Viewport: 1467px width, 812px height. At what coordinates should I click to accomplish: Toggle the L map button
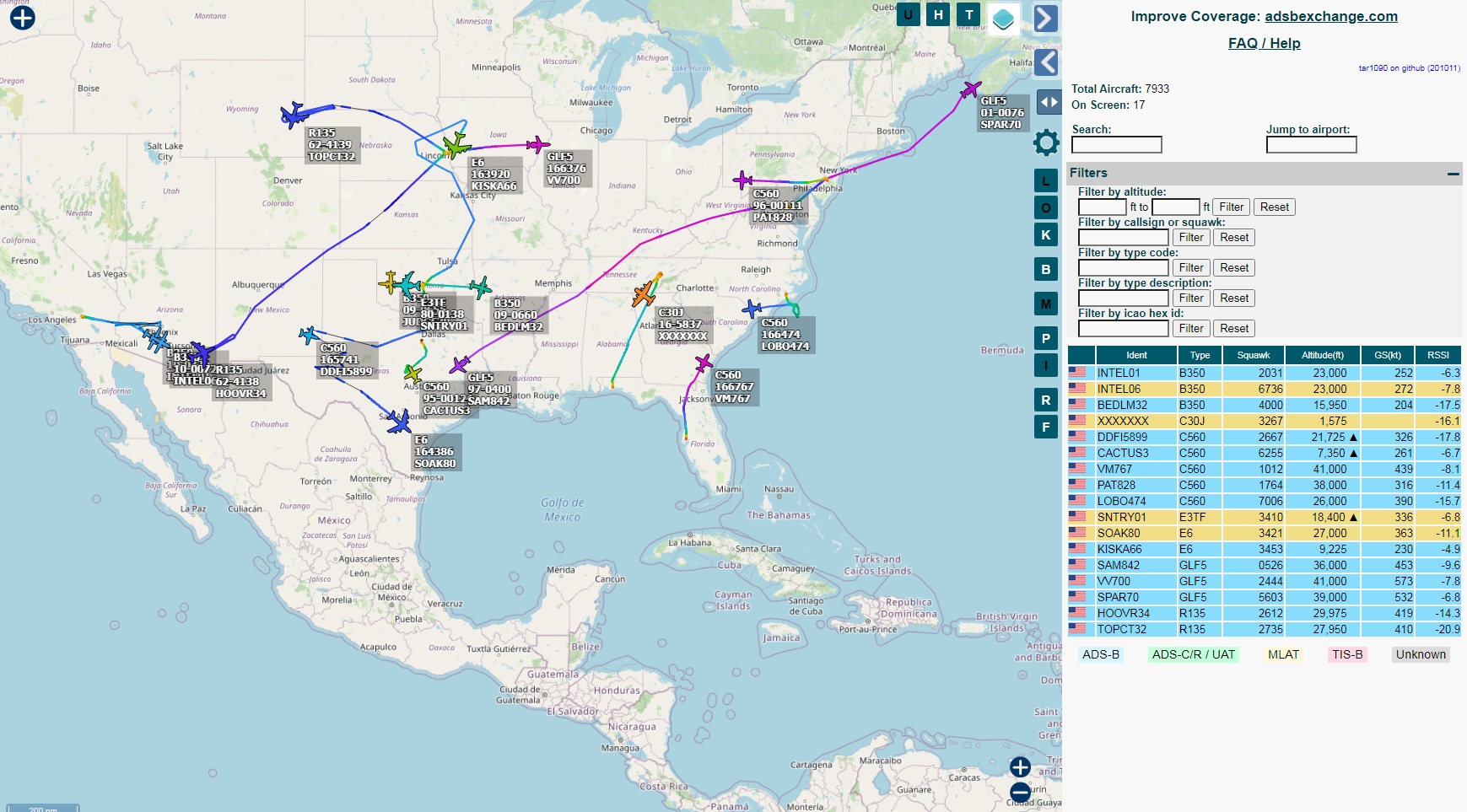tap(1046, 180)
